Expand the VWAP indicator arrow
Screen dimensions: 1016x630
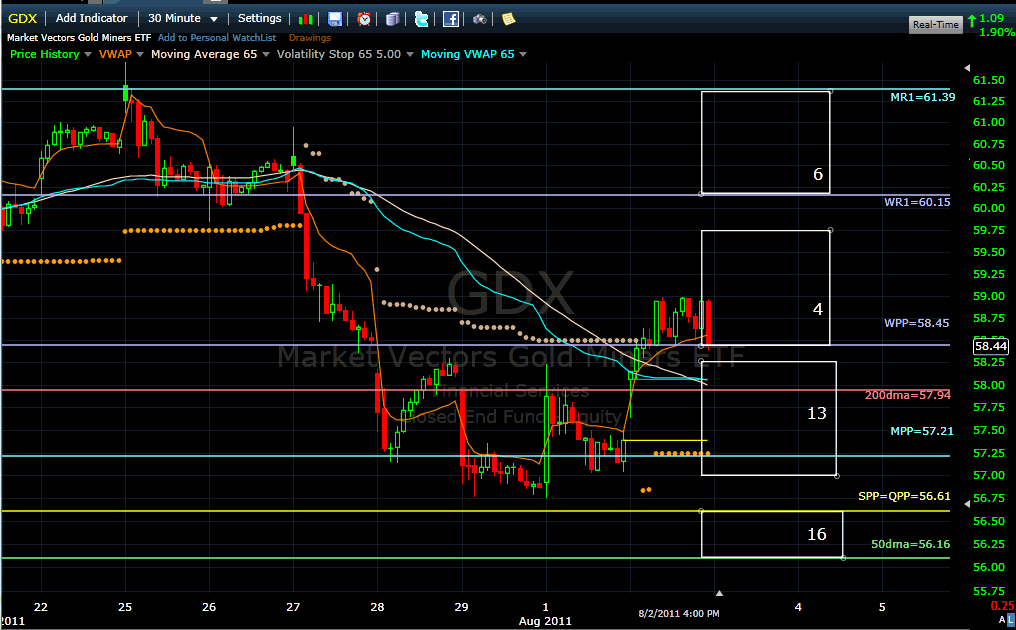pyautogui.click(x=140, y=54)
